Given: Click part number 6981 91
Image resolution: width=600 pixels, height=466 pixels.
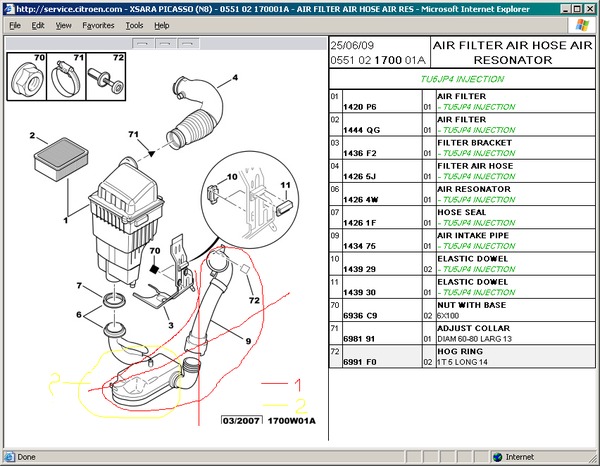Looking at the screenshot, I should (x=359, y=339).
